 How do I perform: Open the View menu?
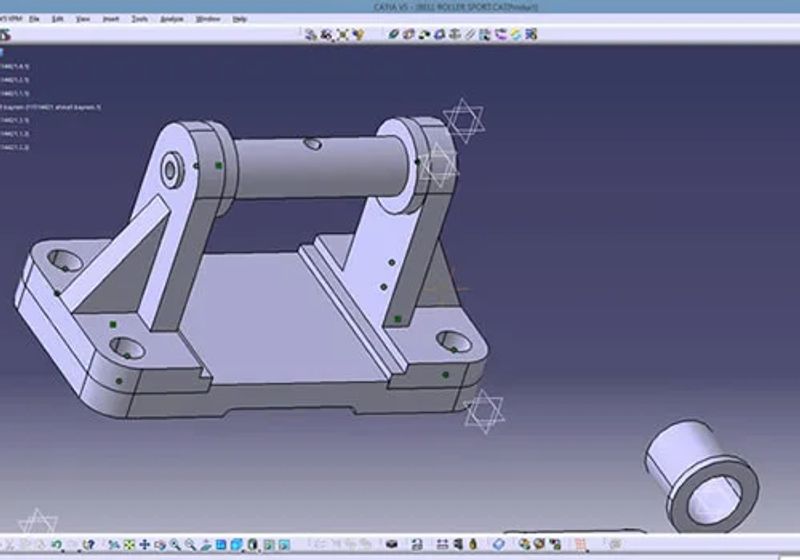83,19
